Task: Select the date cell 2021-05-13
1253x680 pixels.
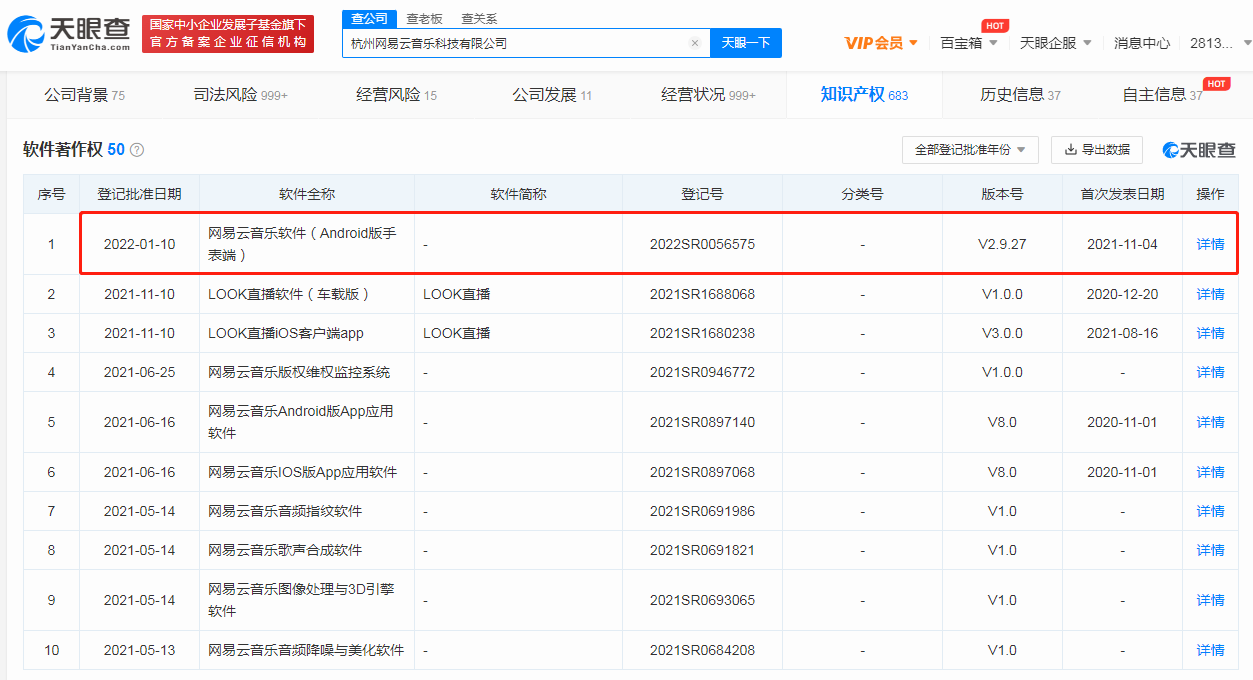Action: click(139, 650)
